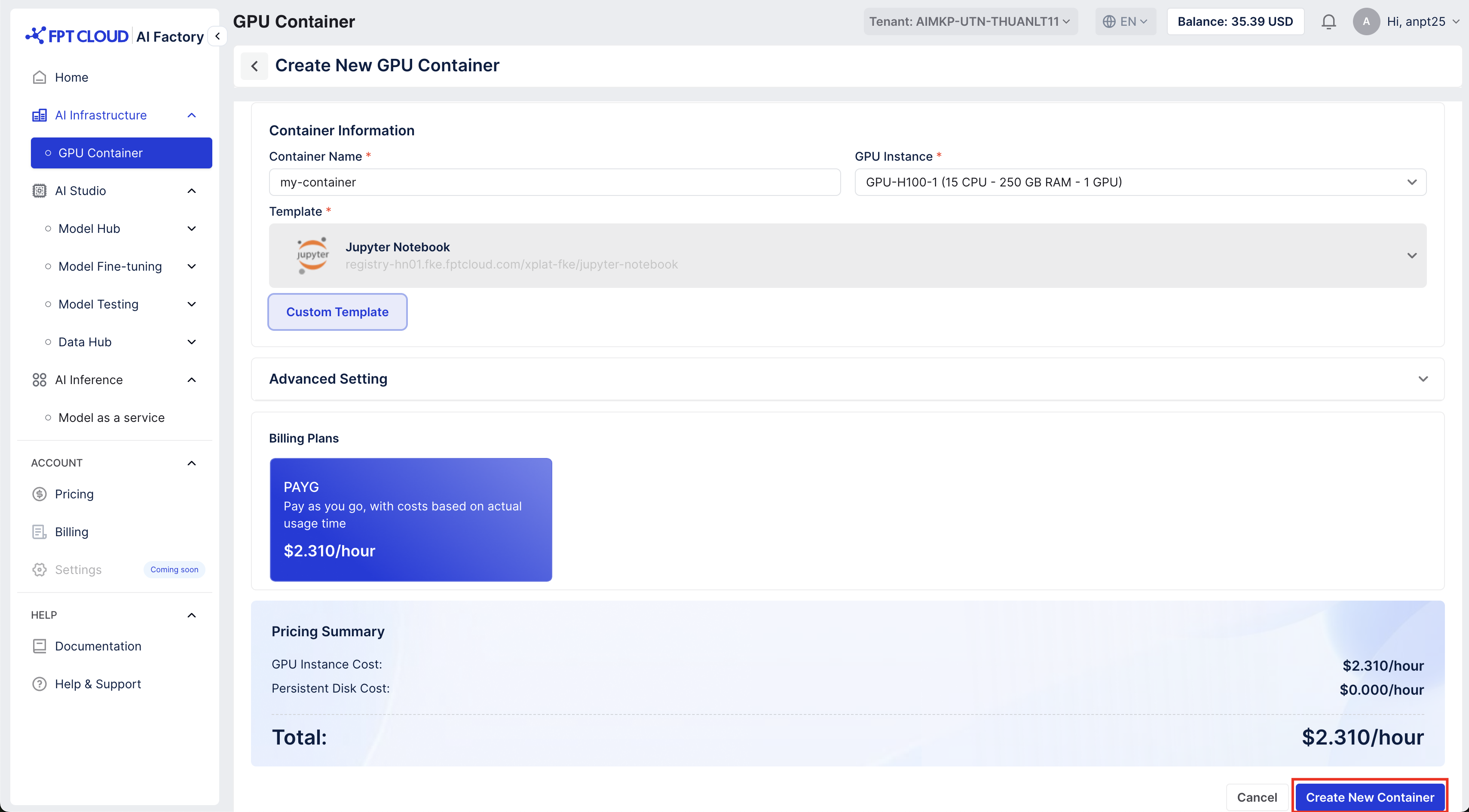This screenshot has width=1469, height=812.
Task: Click the AI Inference grid icon
Action: pyautogui.click(x=40, y=380)
